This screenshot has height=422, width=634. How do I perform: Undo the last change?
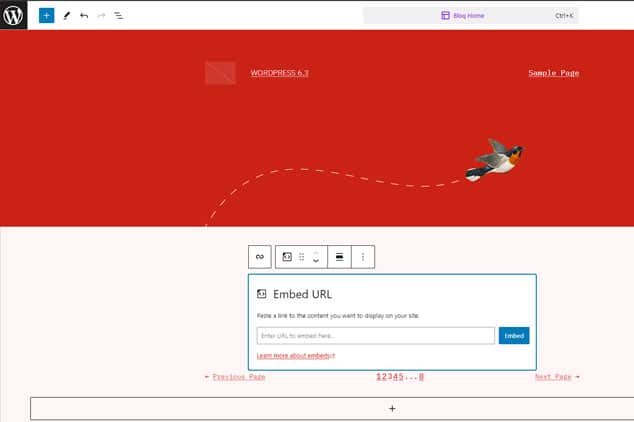point(84,16)
